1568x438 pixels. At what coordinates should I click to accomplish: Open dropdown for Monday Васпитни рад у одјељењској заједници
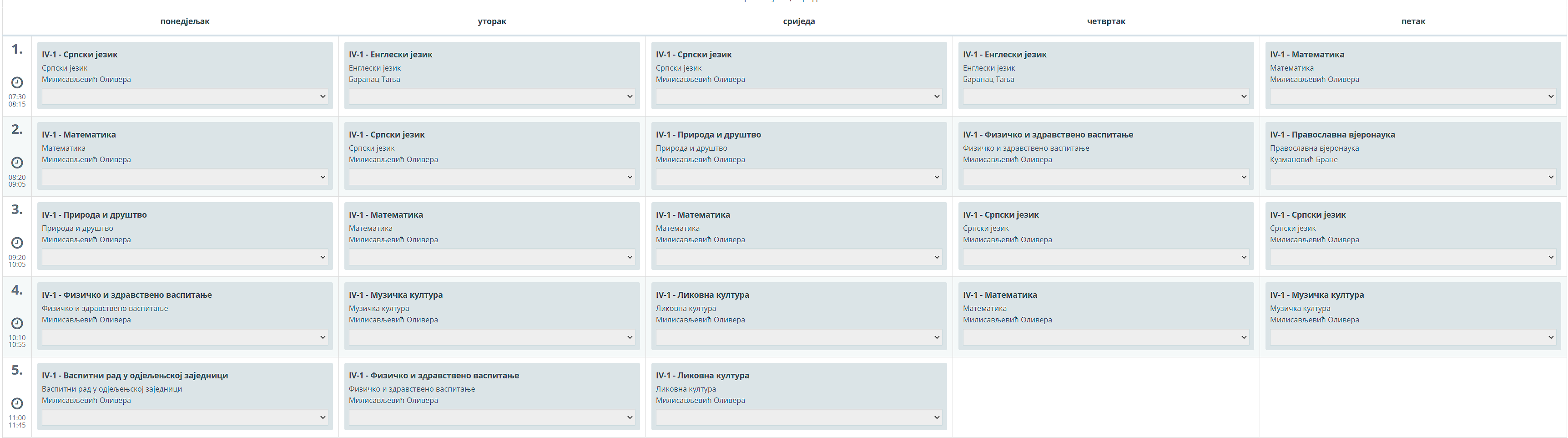(184, 418)
